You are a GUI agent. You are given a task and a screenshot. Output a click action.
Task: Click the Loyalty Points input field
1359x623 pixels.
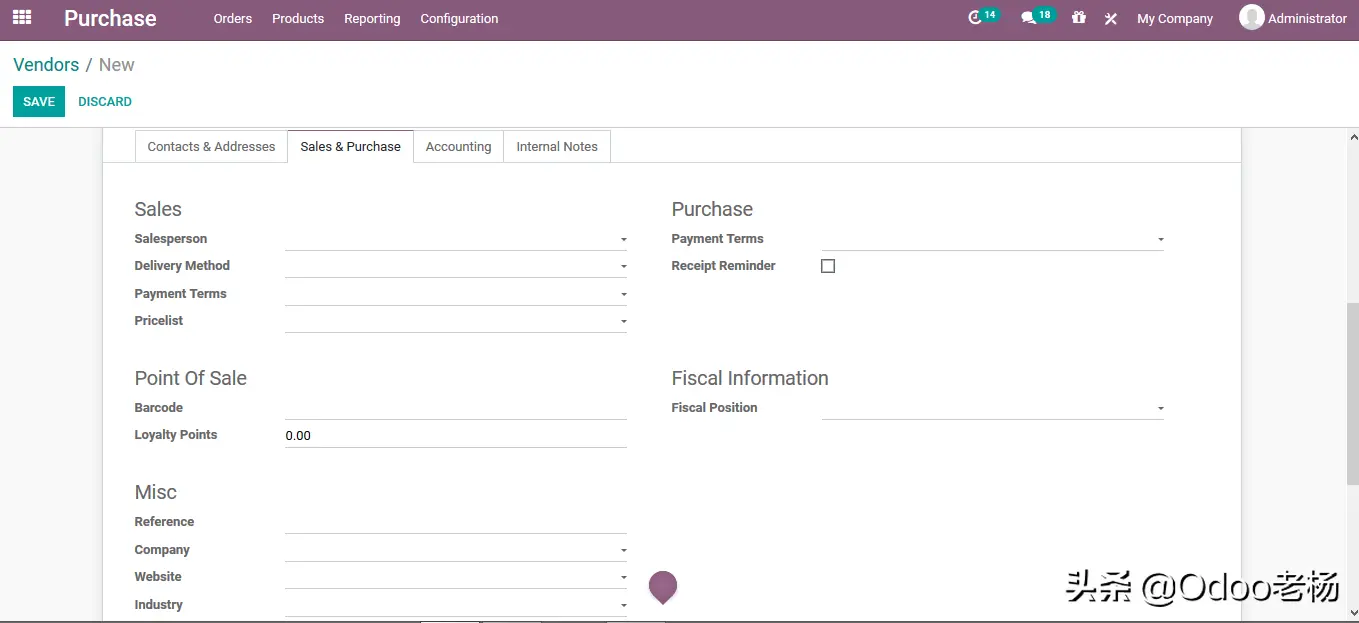(x=455, y=436)
